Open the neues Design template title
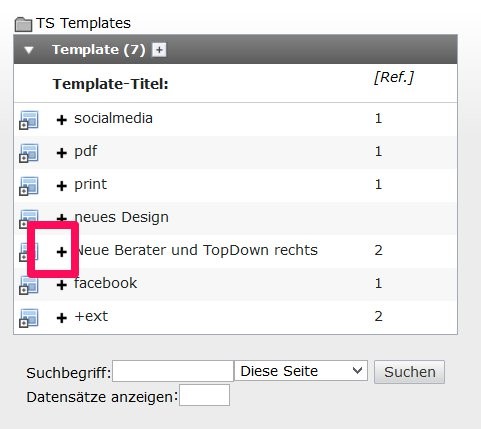Image resolution: width=481 pixels, height=429 pixels. pos(121,217)
